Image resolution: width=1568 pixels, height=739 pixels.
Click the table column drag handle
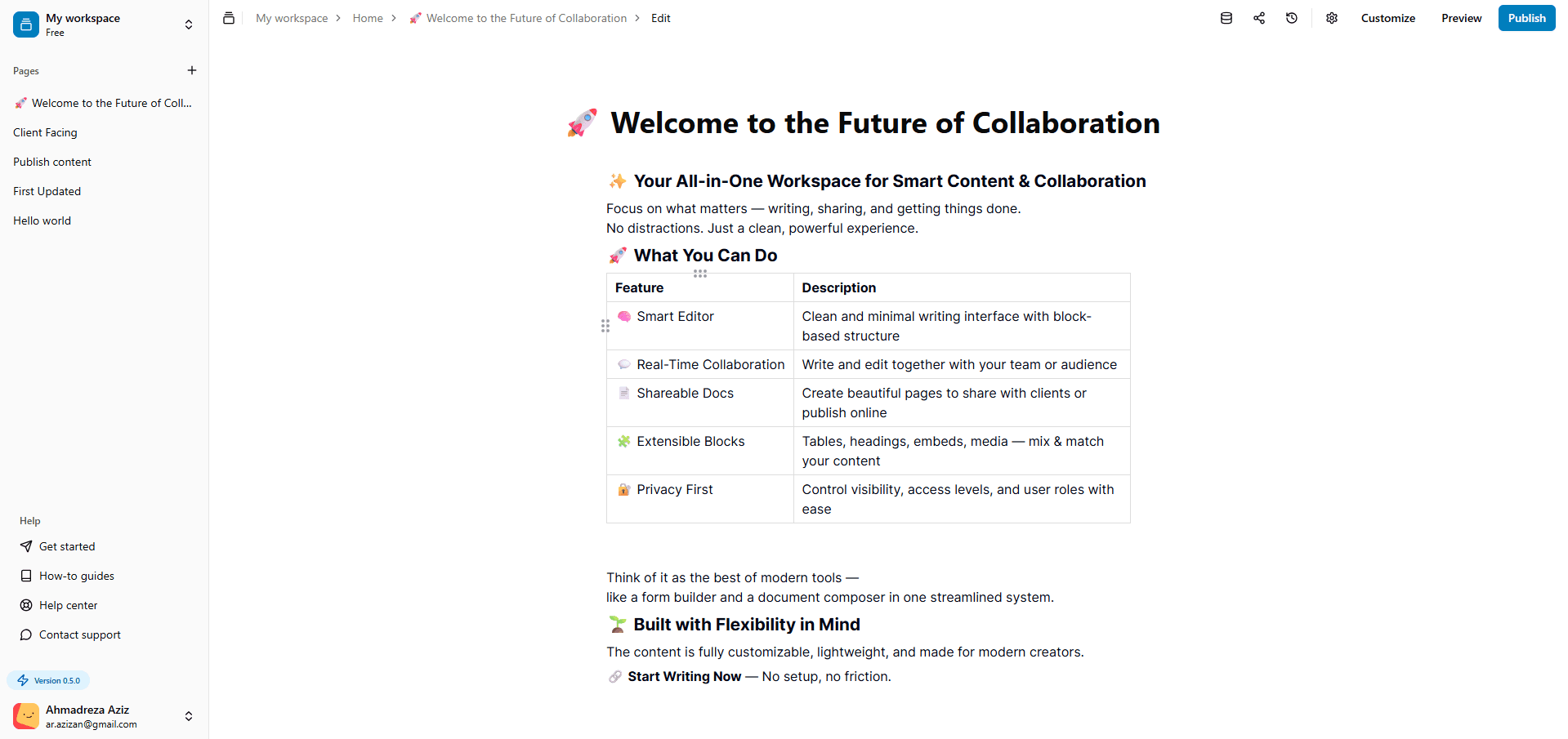(700, 274)
